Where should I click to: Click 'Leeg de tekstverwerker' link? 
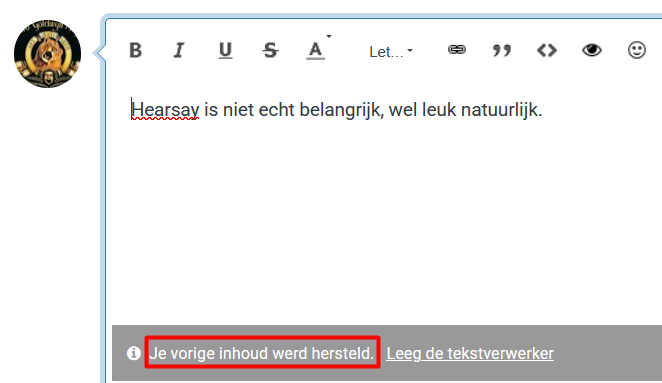tap(470, 353)
